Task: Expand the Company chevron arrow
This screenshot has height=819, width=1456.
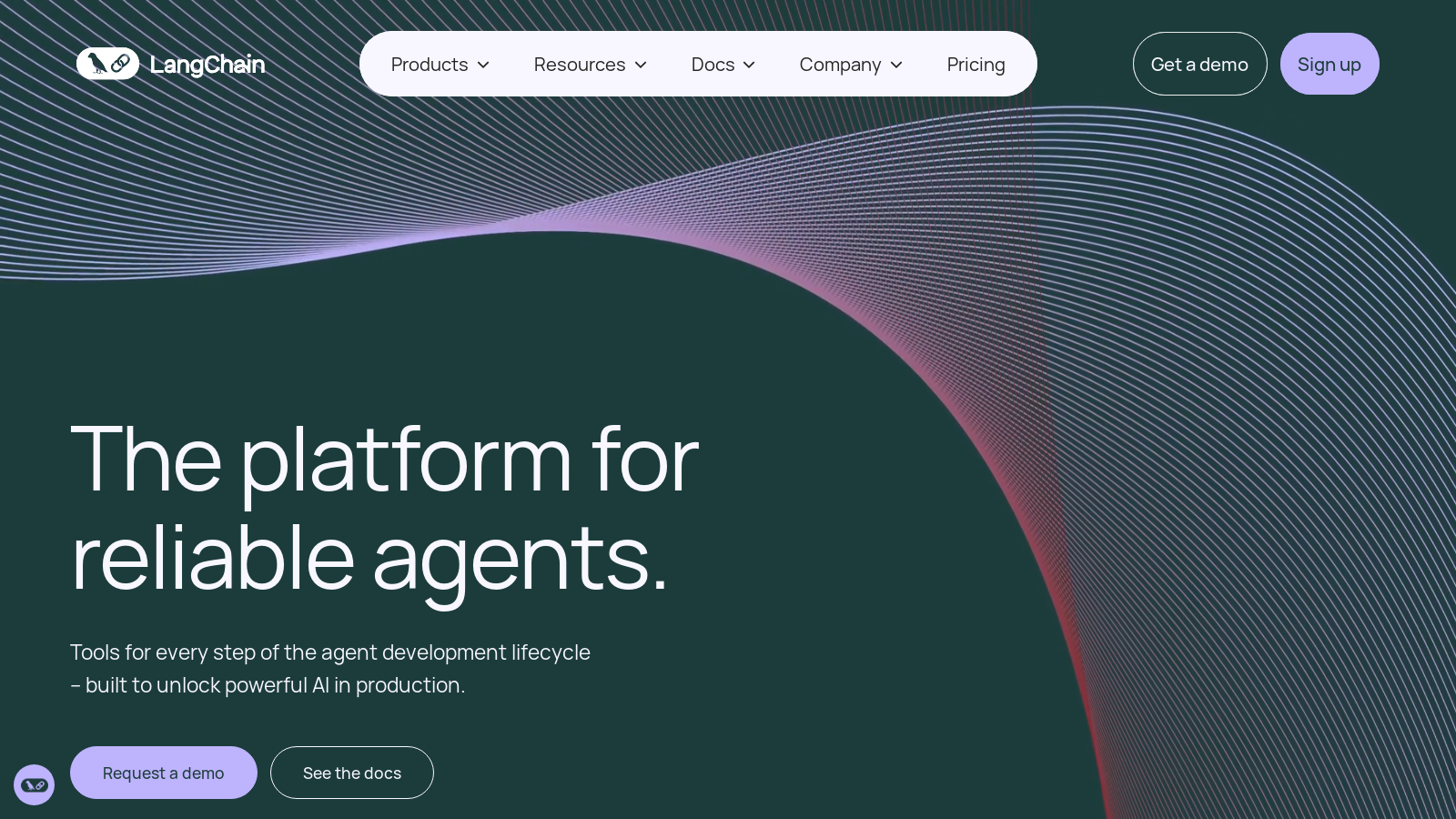Action: point(896,65)
